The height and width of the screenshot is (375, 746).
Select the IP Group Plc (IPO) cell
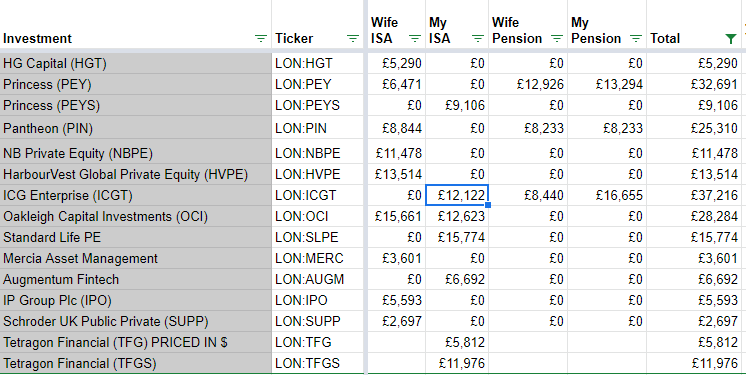pos(136,300)
